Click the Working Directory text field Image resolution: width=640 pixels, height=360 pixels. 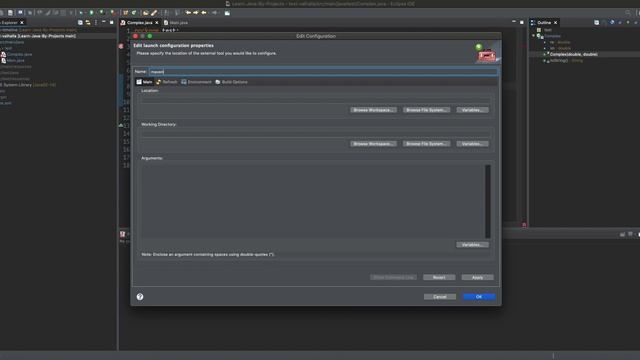pos(315,133)
